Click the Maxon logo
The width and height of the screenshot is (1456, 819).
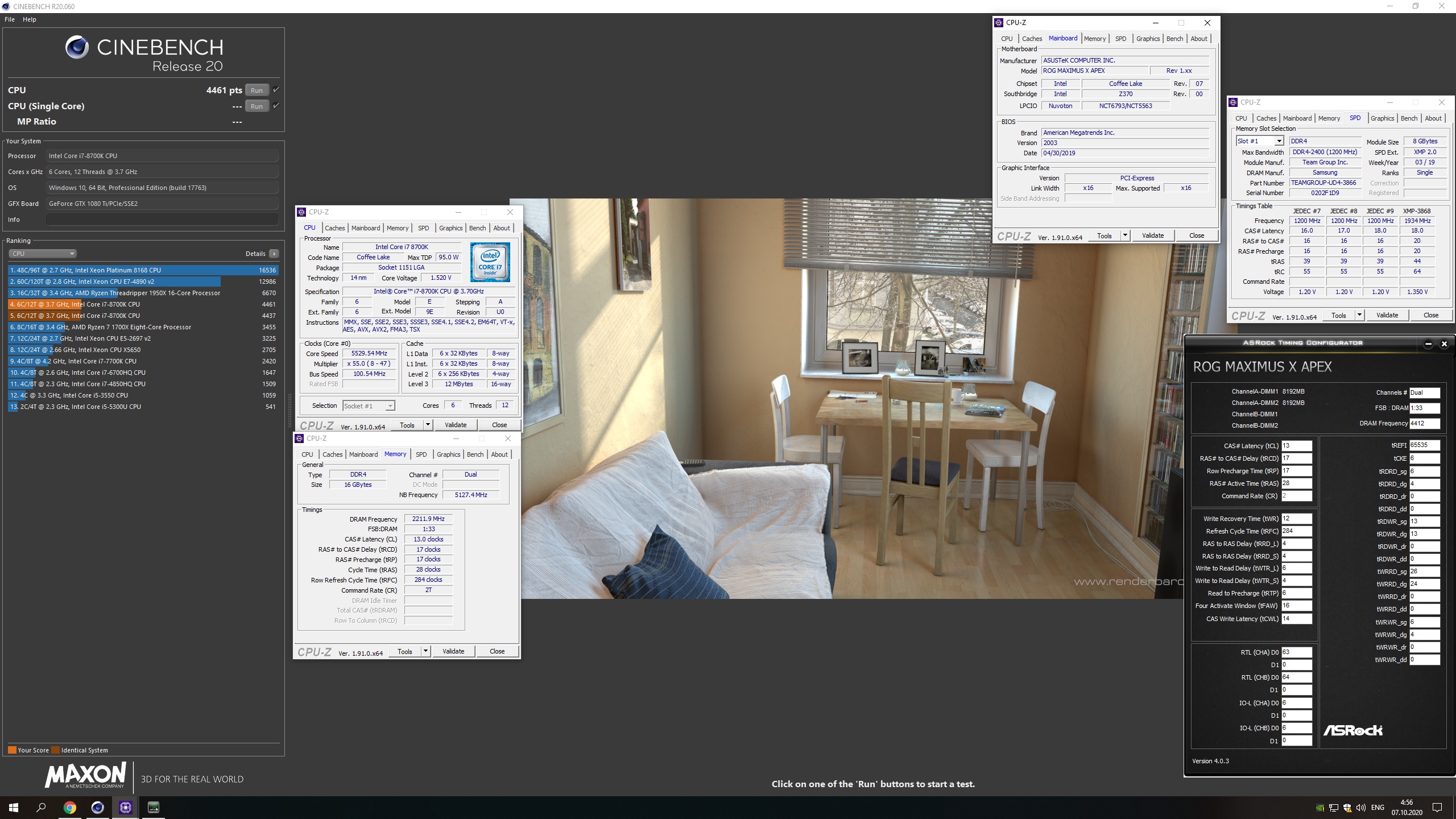coord(85,776)
